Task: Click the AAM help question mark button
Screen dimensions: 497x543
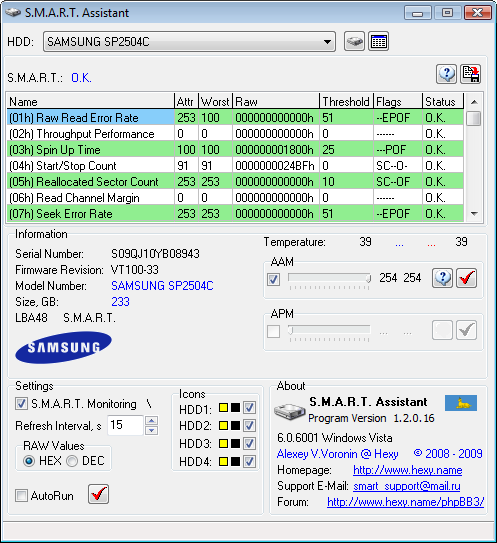Action: pos(442,278)
